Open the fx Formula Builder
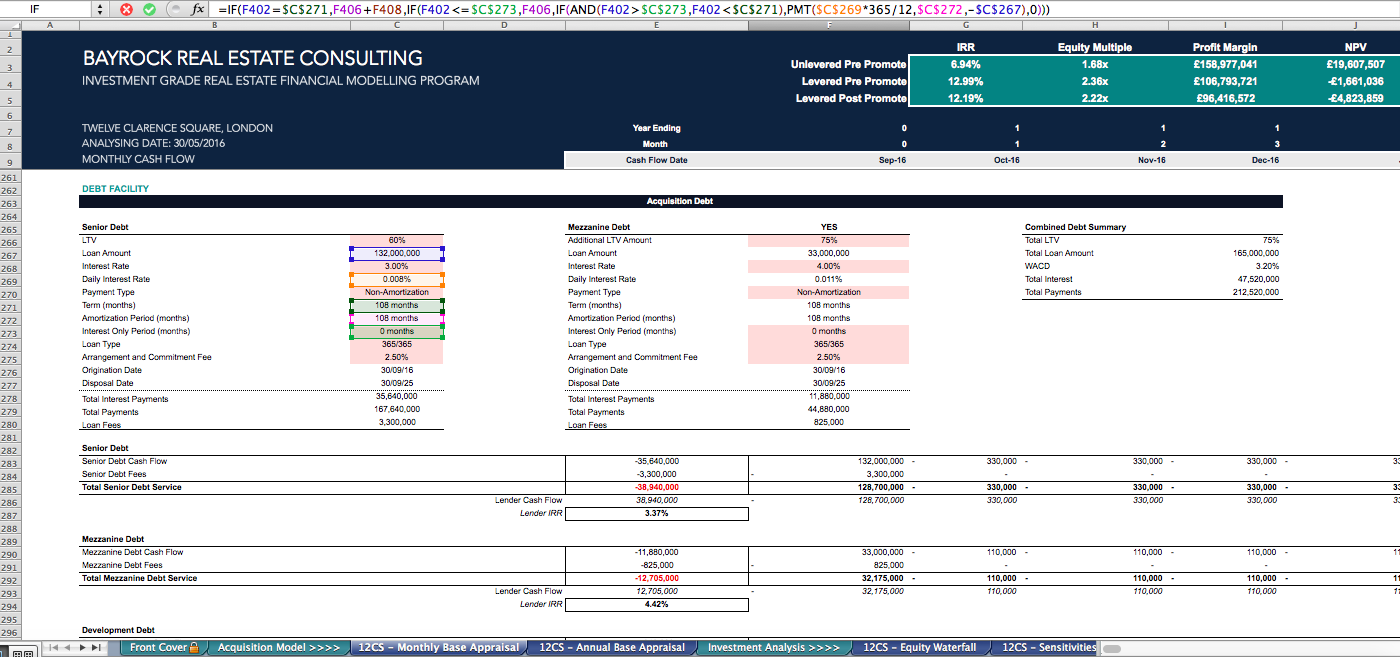 point(198,9)
